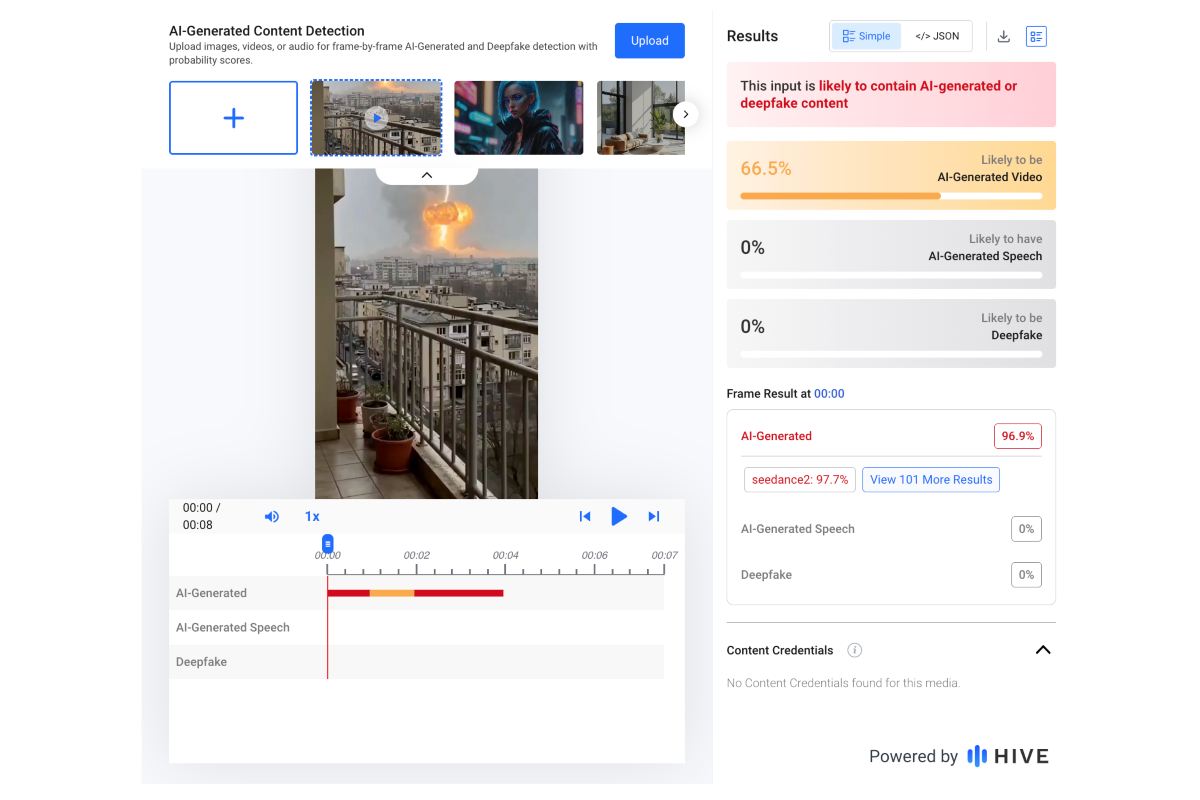Click the Deepfake timeline row label
The width and height of the screenshot is (1200, 800).
[x=201, y=662]
